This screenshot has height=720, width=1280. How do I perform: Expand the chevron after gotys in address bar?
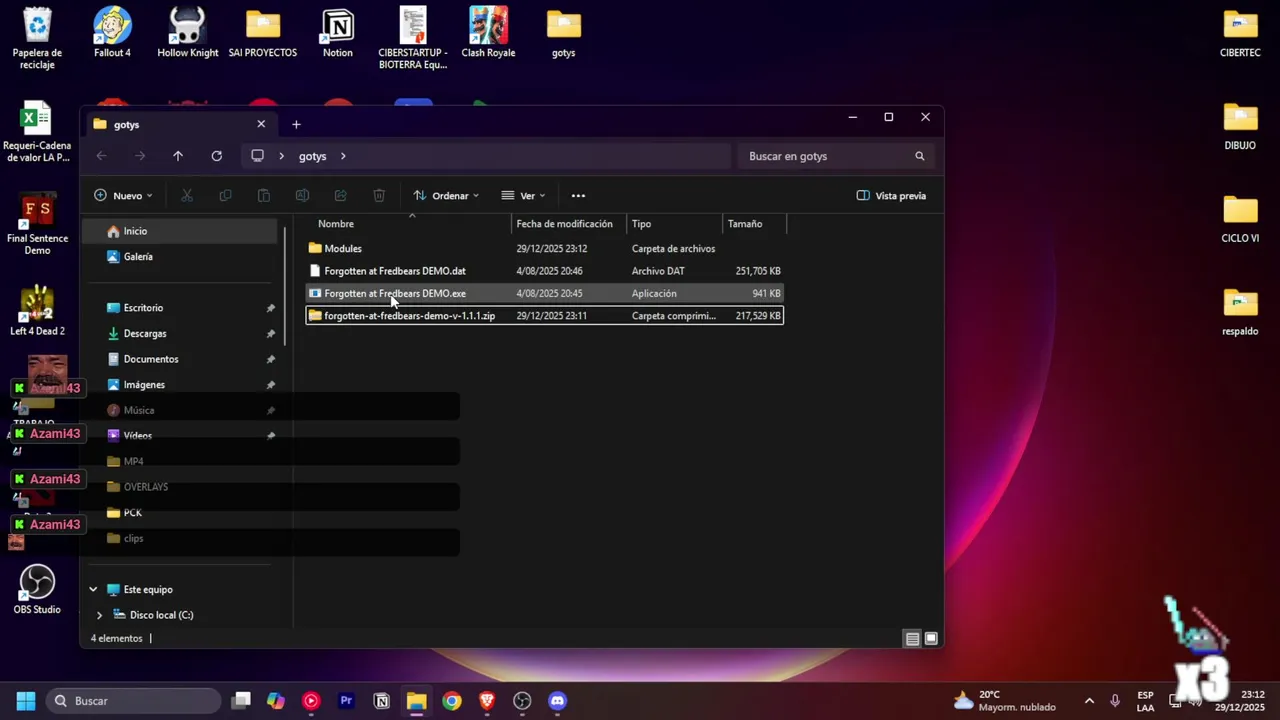pos(343,156)
